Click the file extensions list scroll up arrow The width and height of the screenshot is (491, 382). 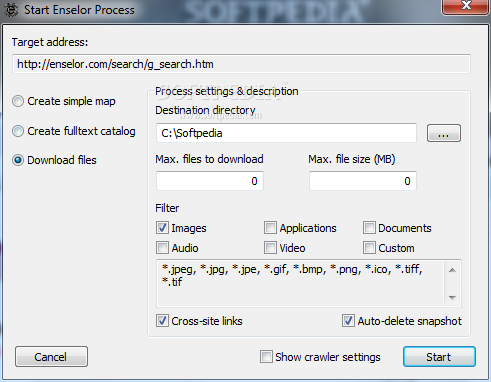coord(452,270)
